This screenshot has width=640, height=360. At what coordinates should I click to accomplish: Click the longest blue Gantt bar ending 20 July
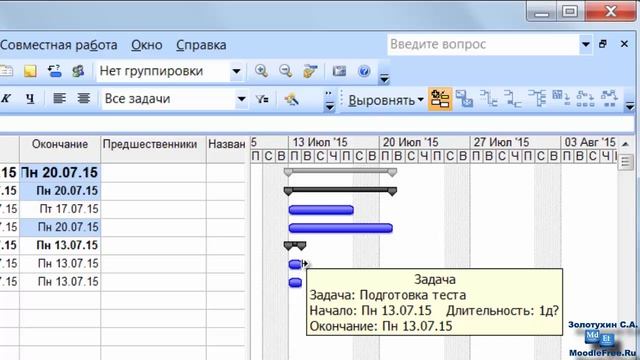tap(340, 228)
